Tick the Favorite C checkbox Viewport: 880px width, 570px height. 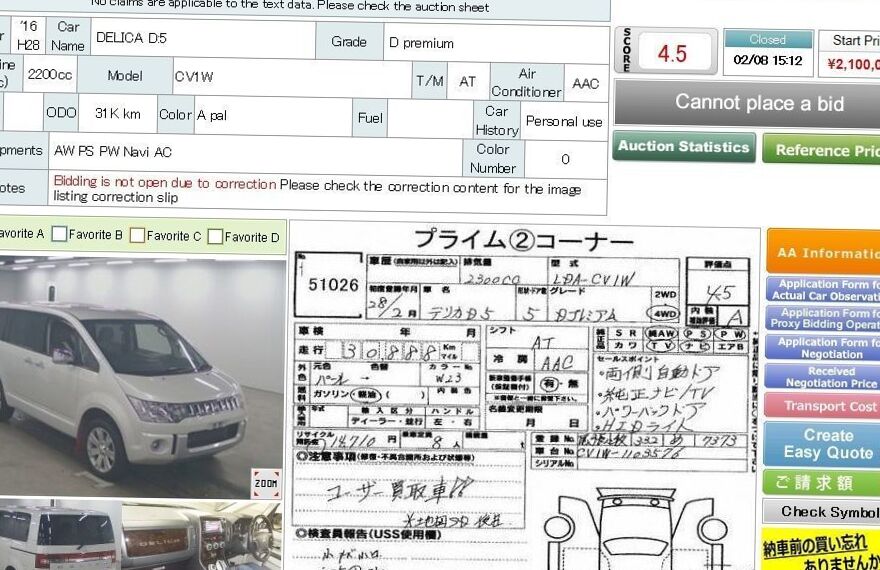point(137,235)
